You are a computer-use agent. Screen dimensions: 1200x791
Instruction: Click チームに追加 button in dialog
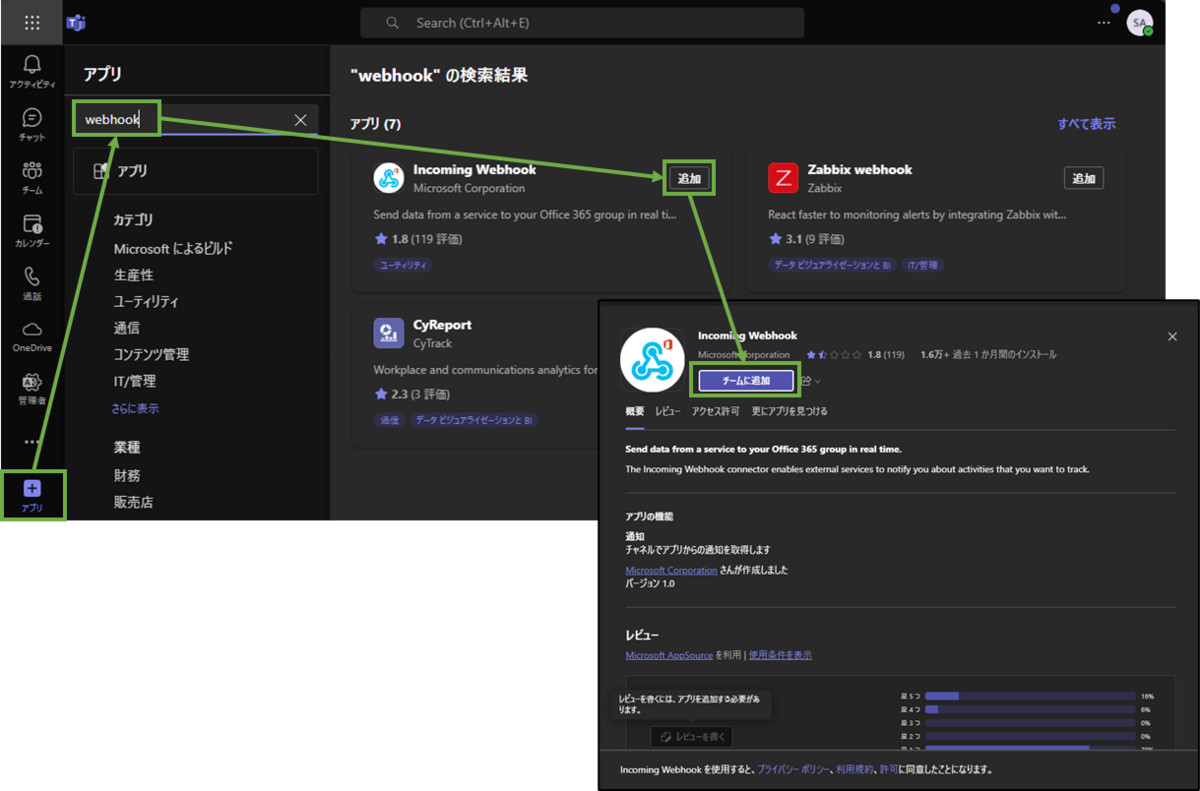pos(747,380)
